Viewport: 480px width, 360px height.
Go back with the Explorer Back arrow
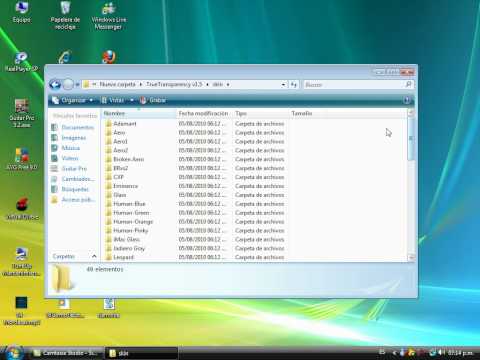pos(55,84)
